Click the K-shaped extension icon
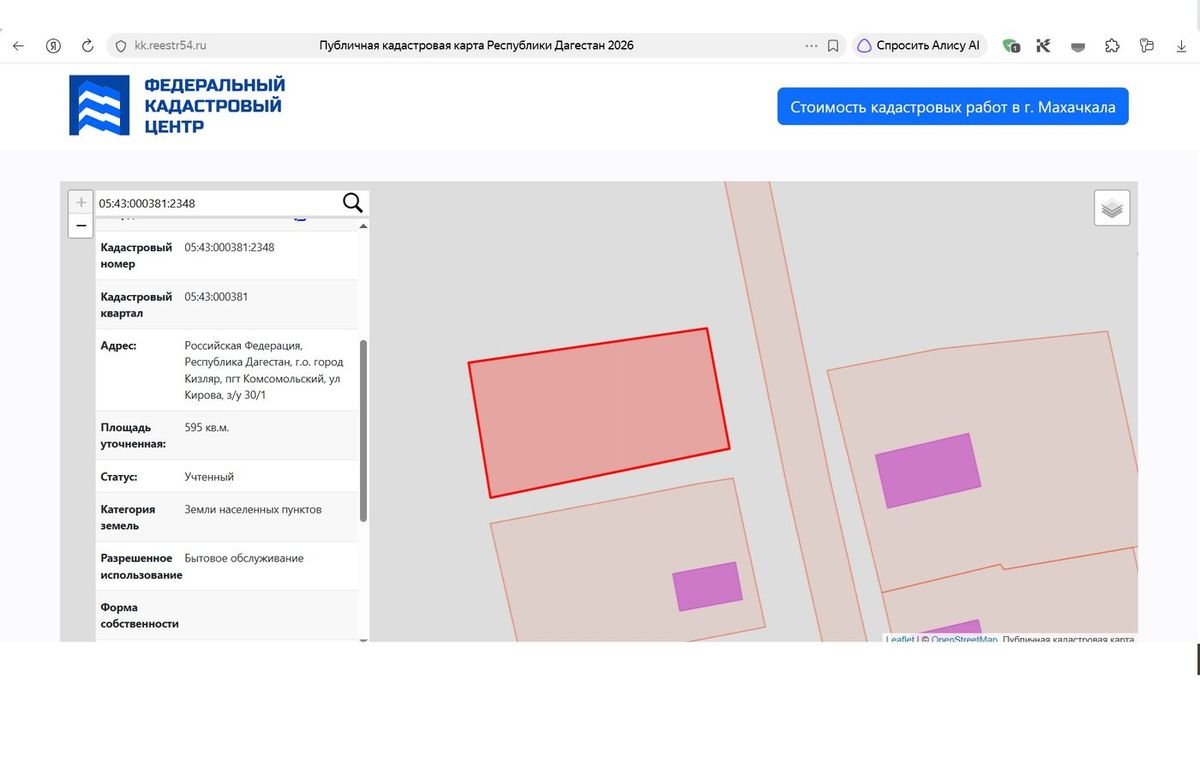This screenshot has width=1200, height=775. tap(1043, 45)
